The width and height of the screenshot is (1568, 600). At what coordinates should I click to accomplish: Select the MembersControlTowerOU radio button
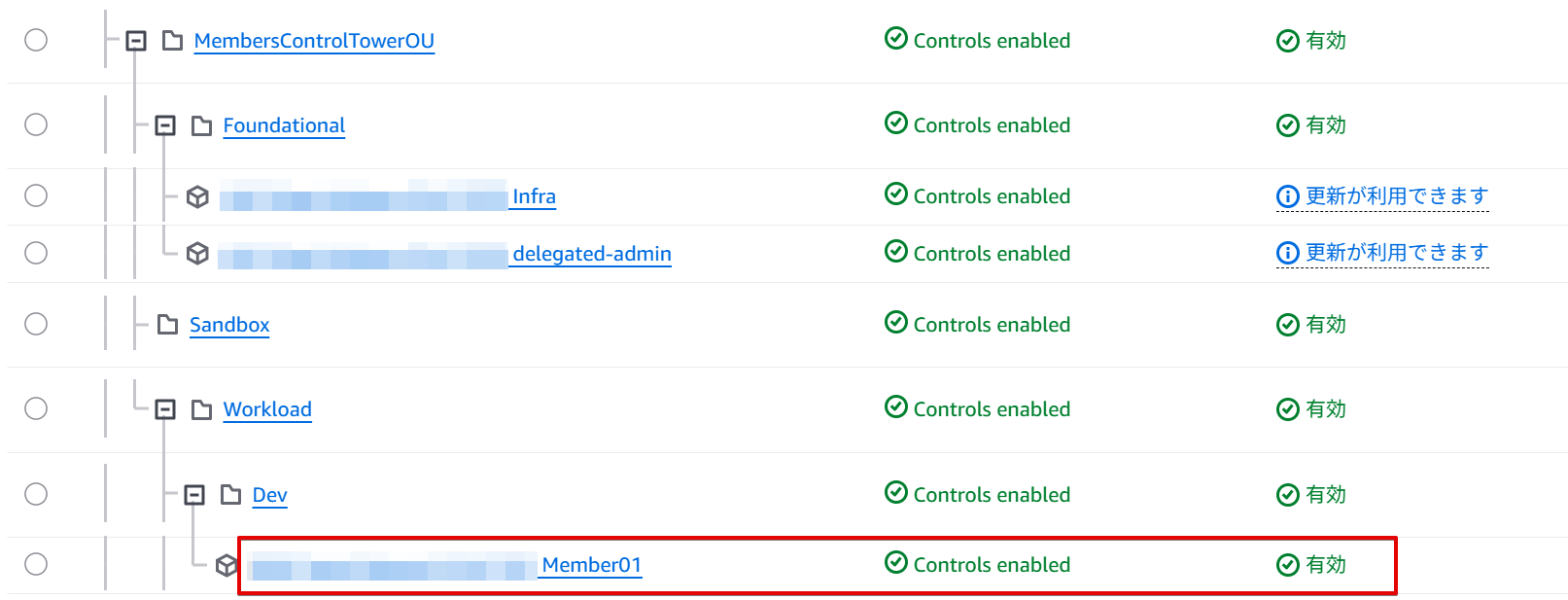[x=36, y=40]
